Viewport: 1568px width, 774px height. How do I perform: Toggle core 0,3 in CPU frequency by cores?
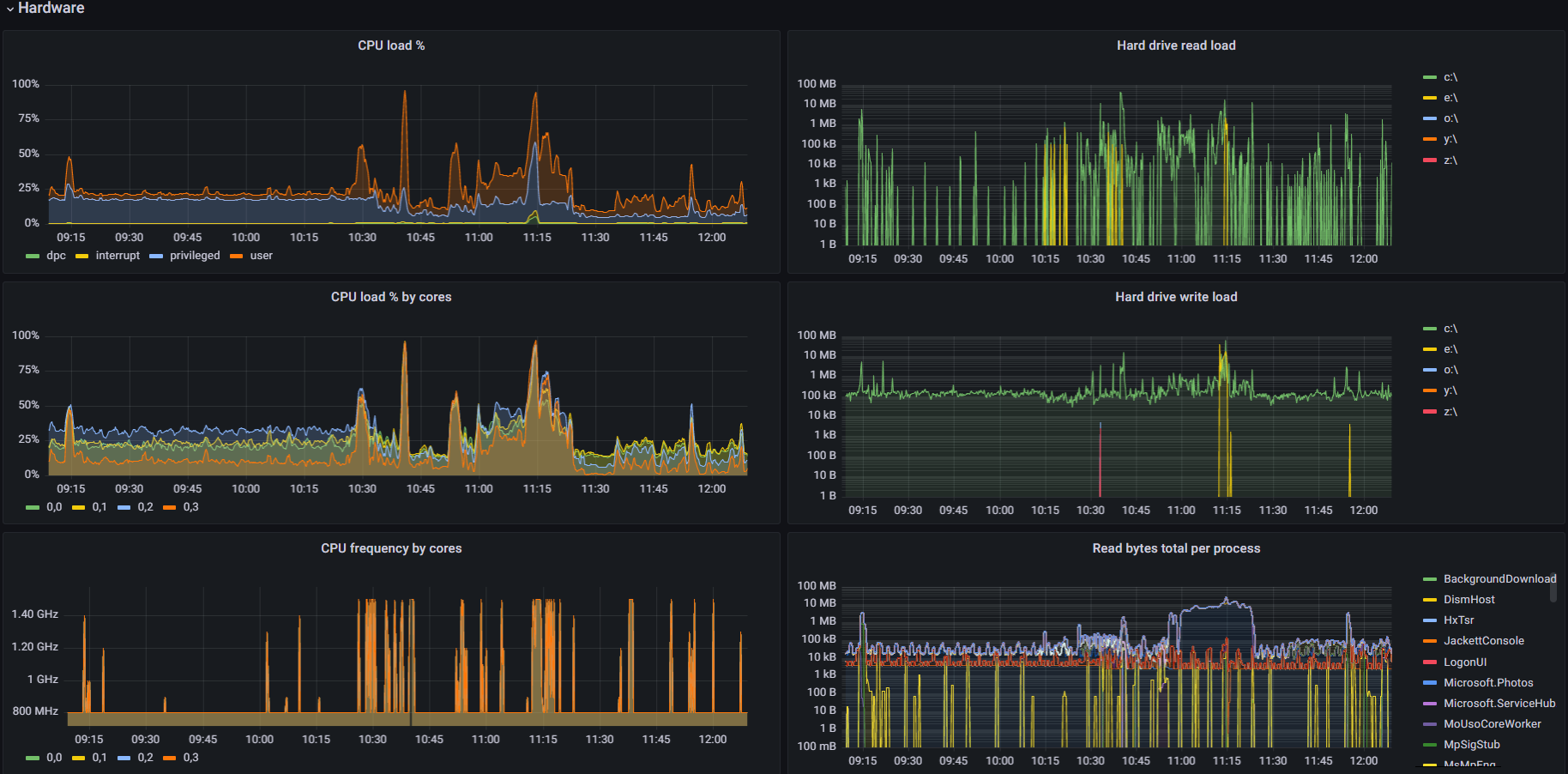(191, 758)
